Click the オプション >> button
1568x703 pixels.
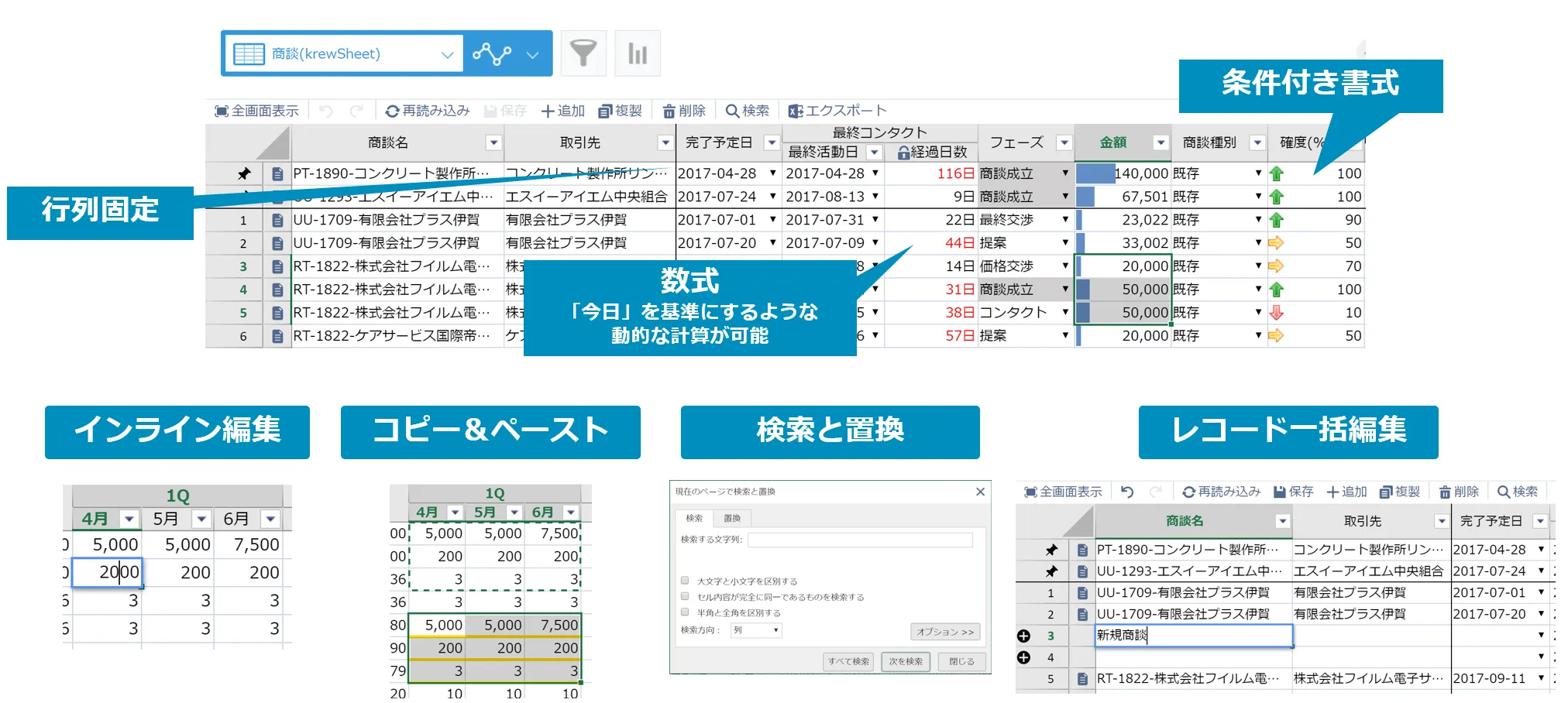[945, 632]
